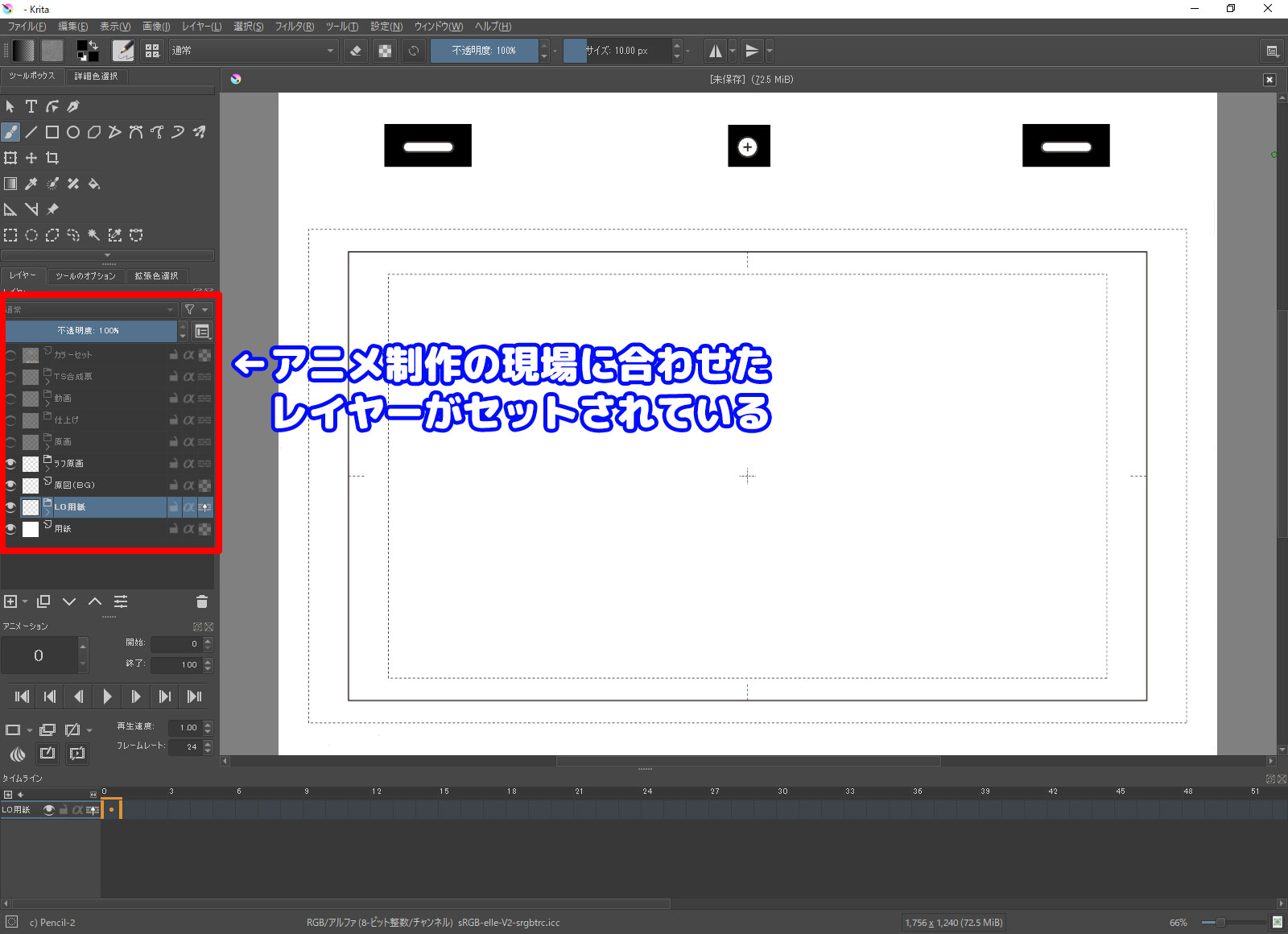Select the Move tool

click(x=31, y=158)
